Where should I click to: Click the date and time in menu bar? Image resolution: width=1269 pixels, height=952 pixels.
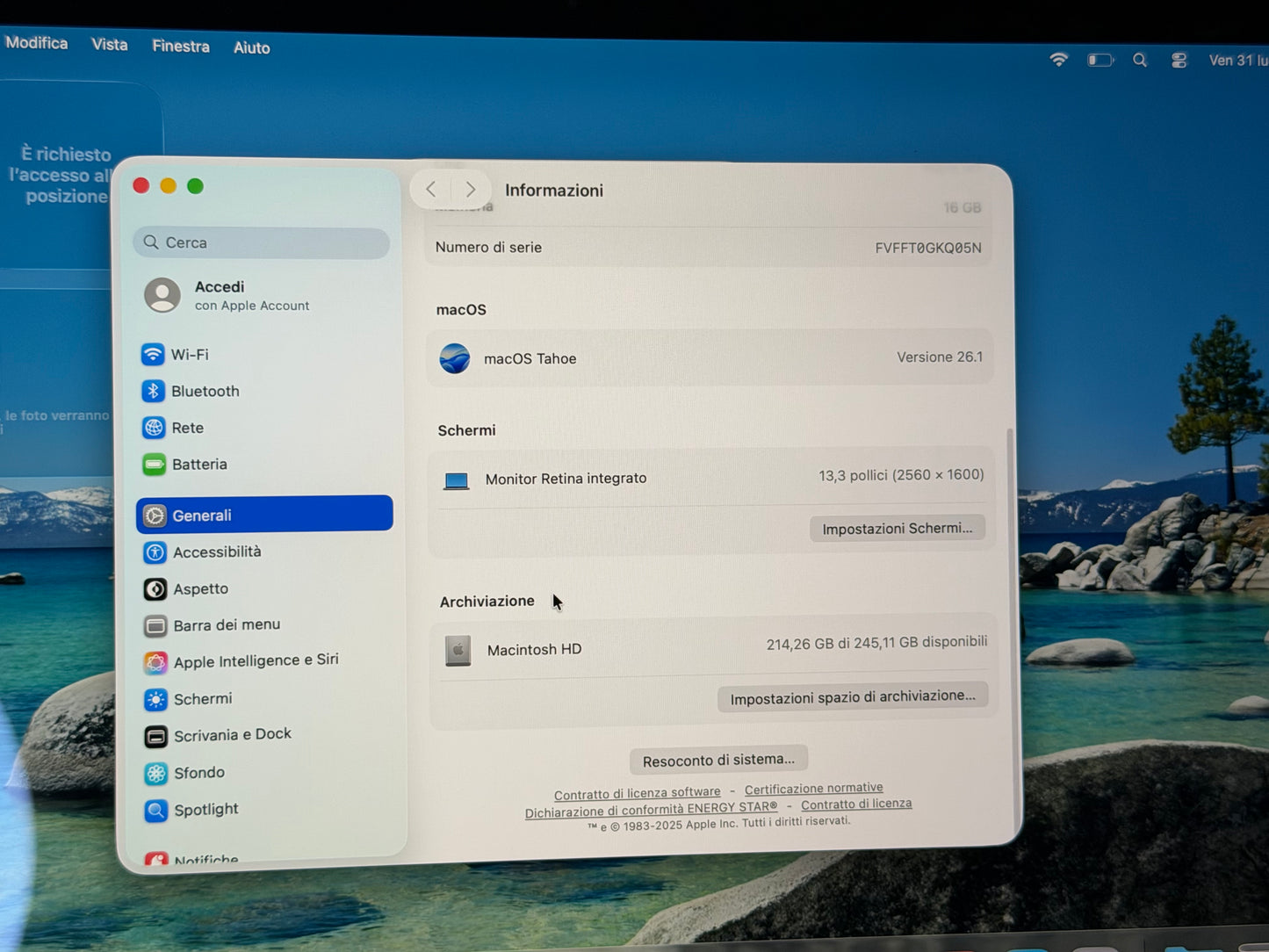(x=1238, y=60)
